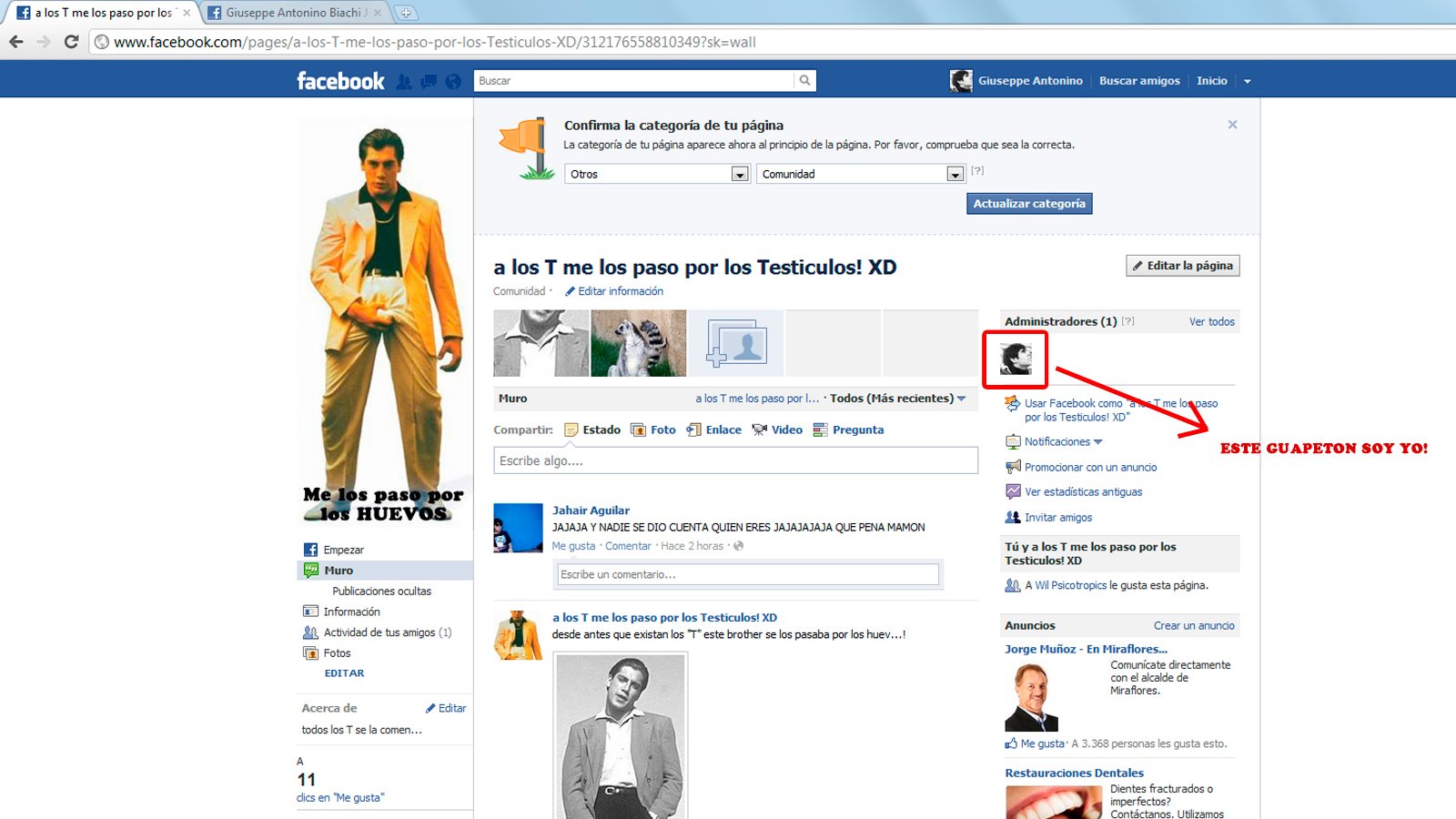Open Publicaciones ocultas in sidebar
Screen dimensions: 1456x819
click(x=382, y=591)
